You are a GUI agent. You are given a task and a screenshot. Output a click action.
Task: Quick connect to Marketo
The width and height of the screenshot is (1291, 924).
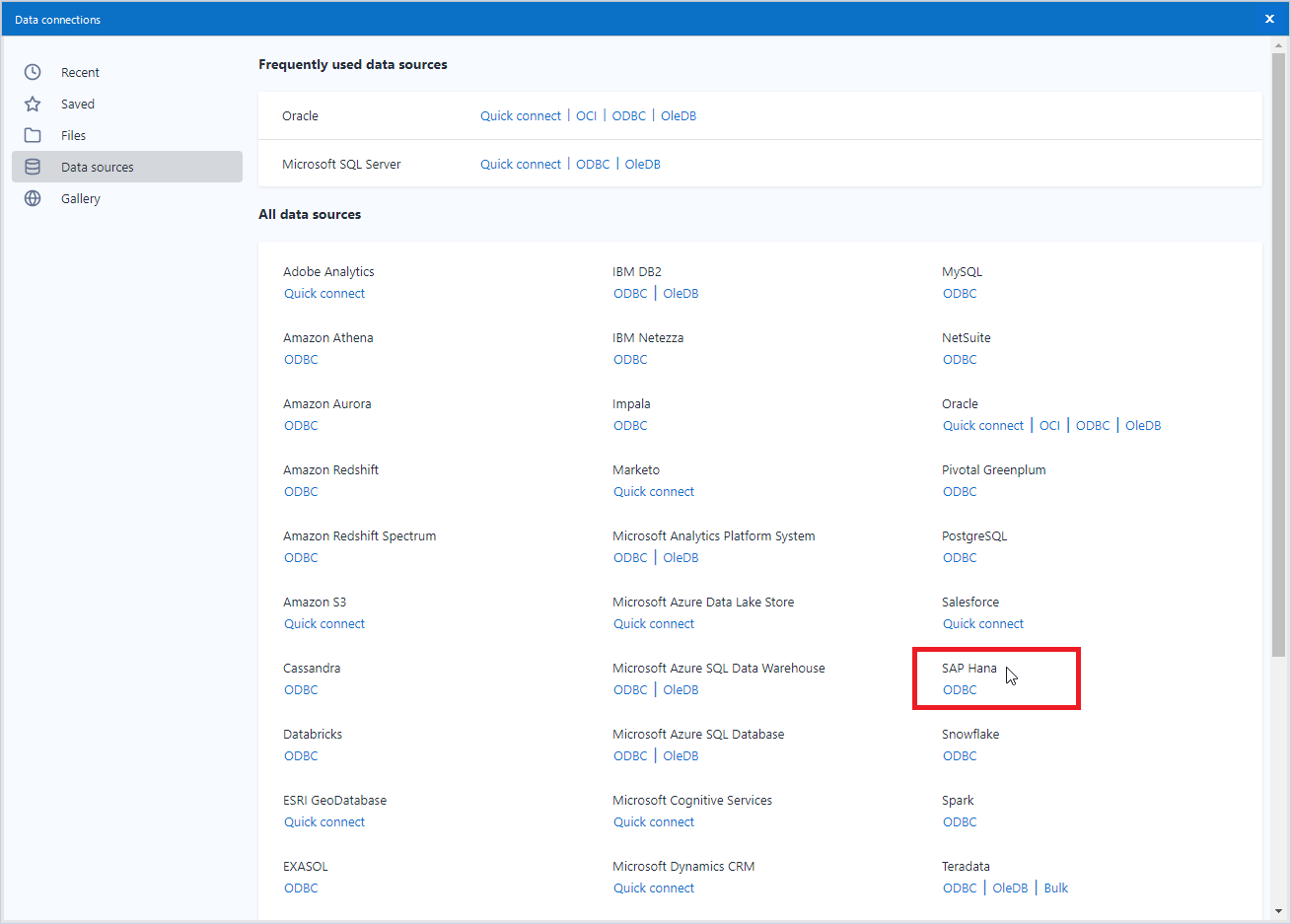pyautogui.click(x=654, y=491)
